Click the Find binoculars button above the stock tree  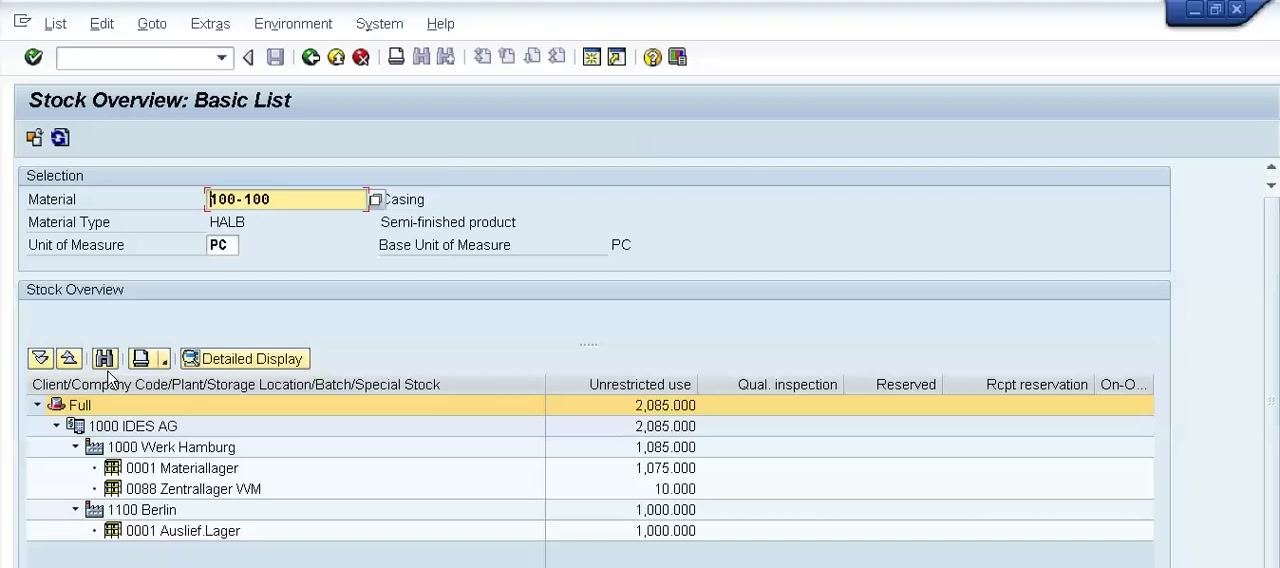point(105,358)
